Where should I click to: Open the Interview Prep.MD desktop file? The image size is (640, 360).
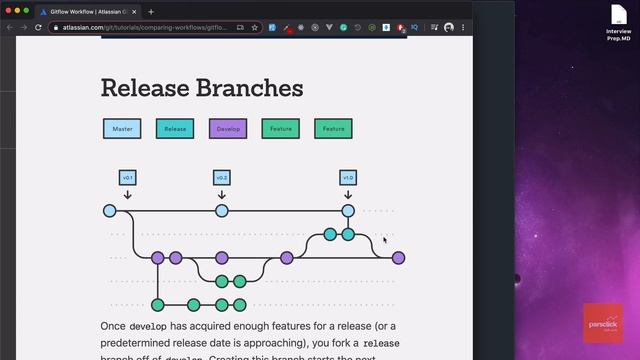pyautogui.click(x=618, y=22)
